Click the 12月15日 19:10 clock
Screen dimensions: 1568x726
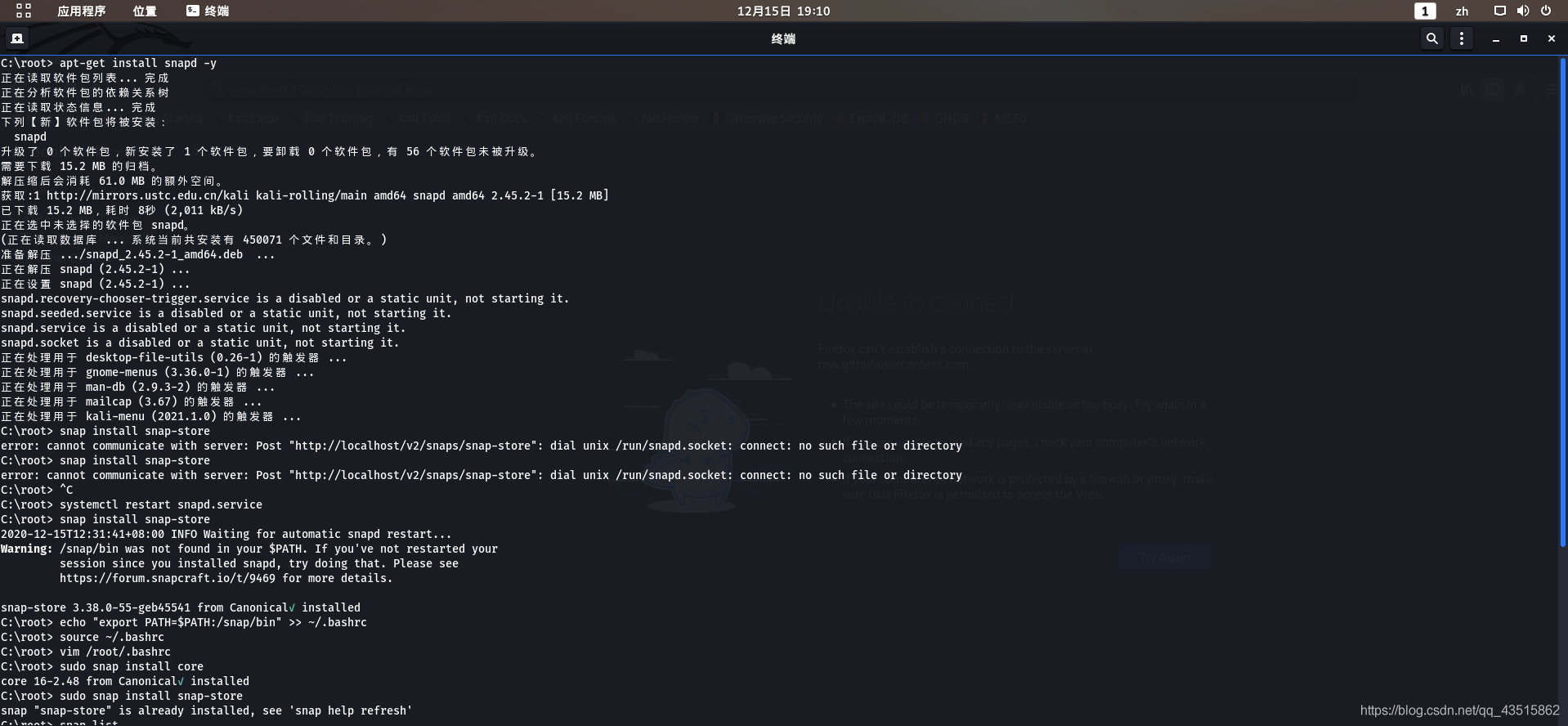coord(783,11)
